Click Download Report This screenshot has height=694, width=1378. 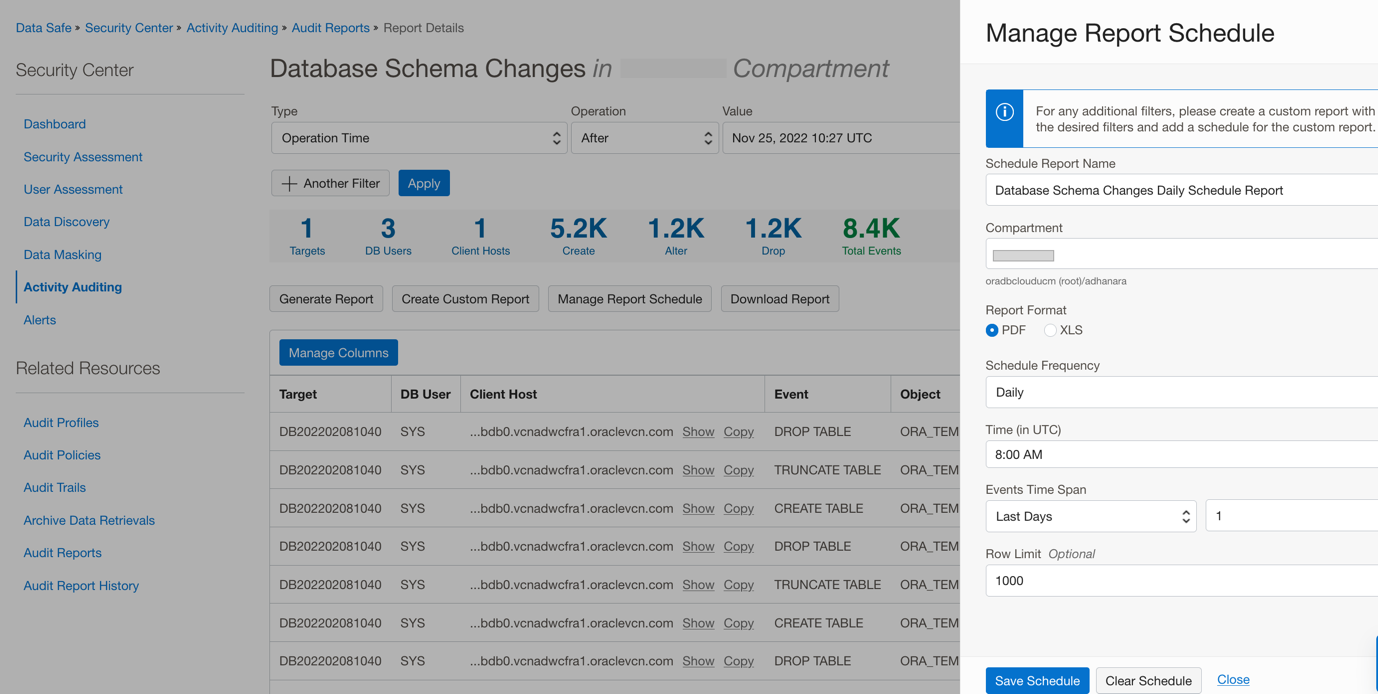[779, 298]
